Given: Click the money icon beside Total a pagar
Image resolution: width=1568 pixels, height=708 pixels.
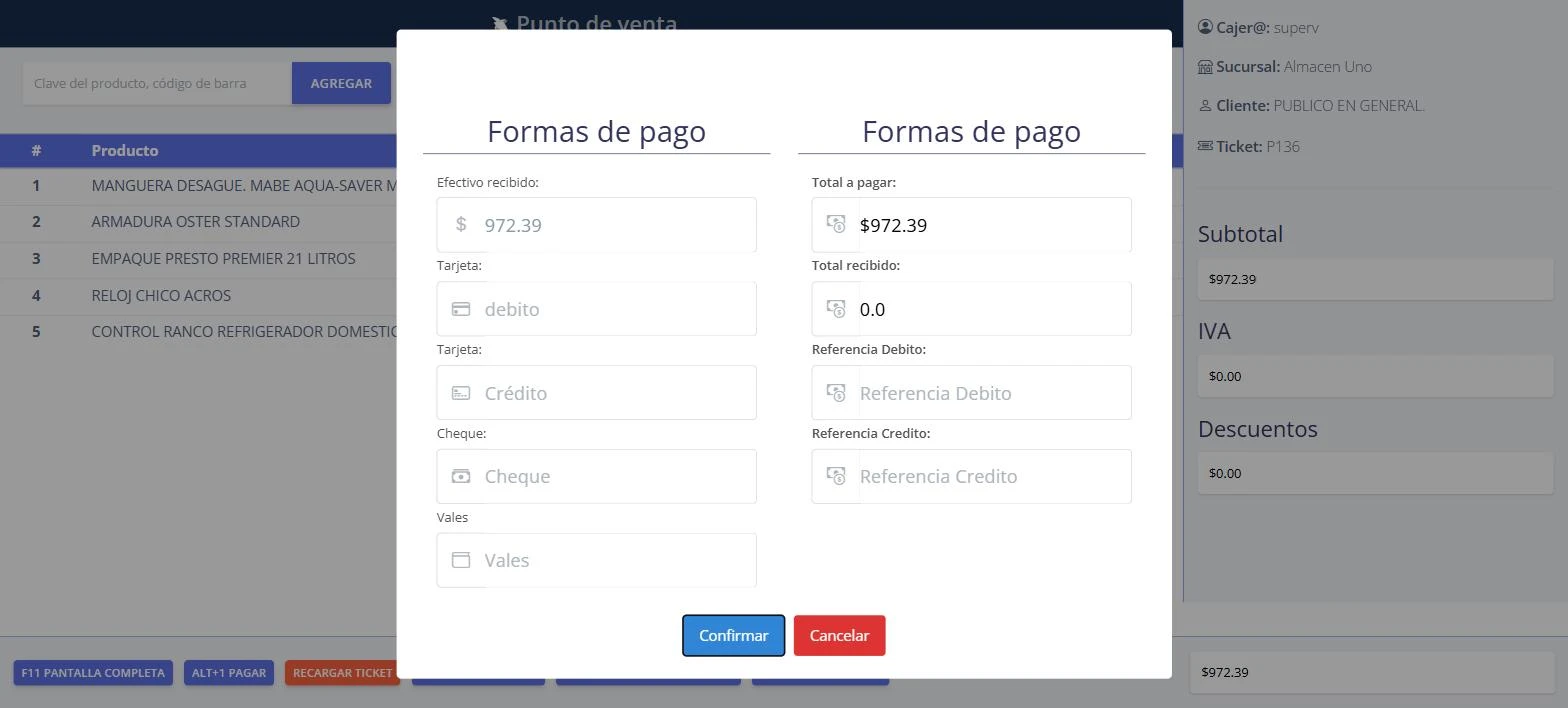Looking at the screenshot, I should (x=836, y=224).
